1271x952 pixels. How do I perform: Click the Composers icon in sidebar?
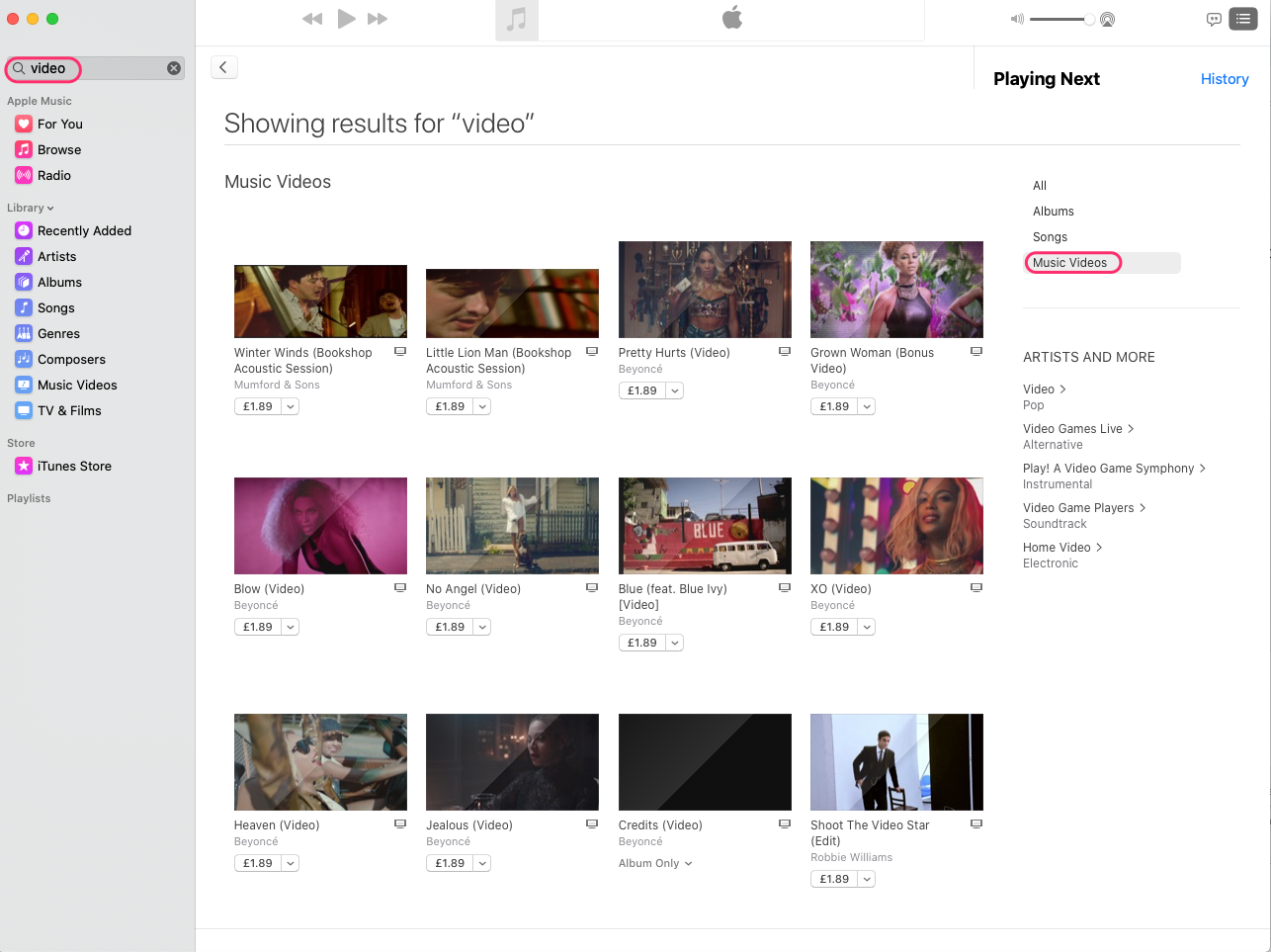click(x=24, y=359)
